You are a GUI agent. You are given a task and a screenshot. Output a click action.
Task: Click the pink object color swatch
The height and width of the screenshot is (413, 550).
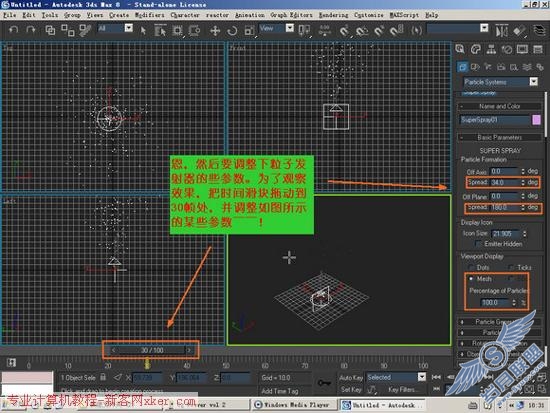coord(536,120)
